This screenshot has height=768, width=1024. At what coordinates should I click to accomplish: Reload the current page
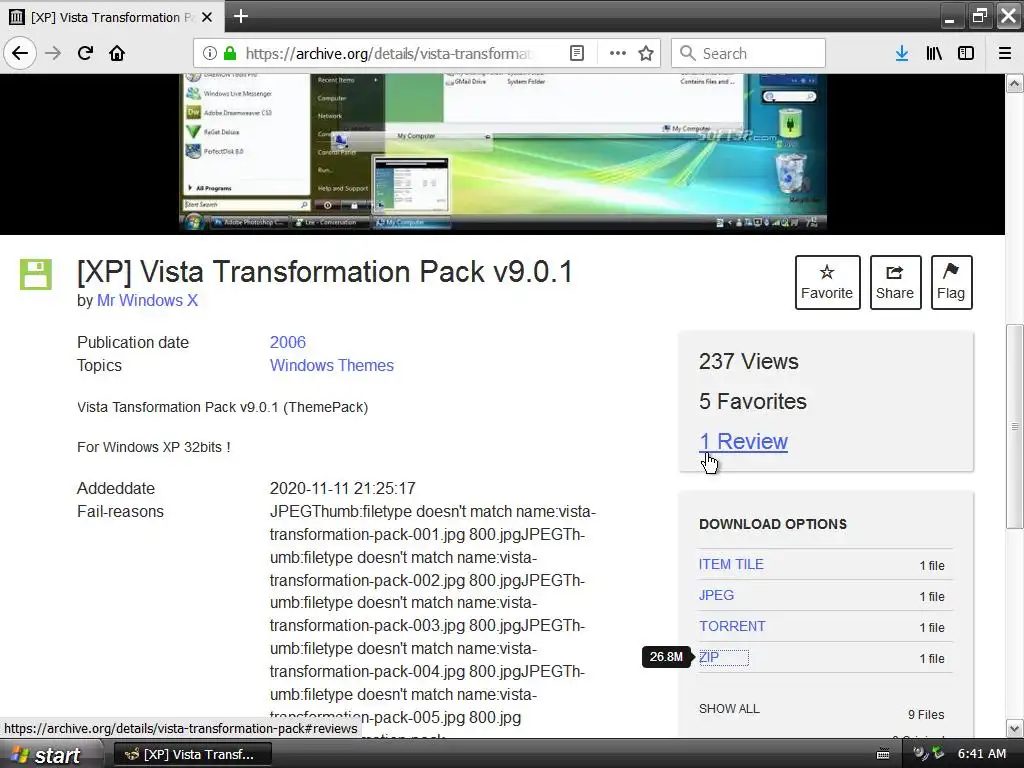point(85,53)
